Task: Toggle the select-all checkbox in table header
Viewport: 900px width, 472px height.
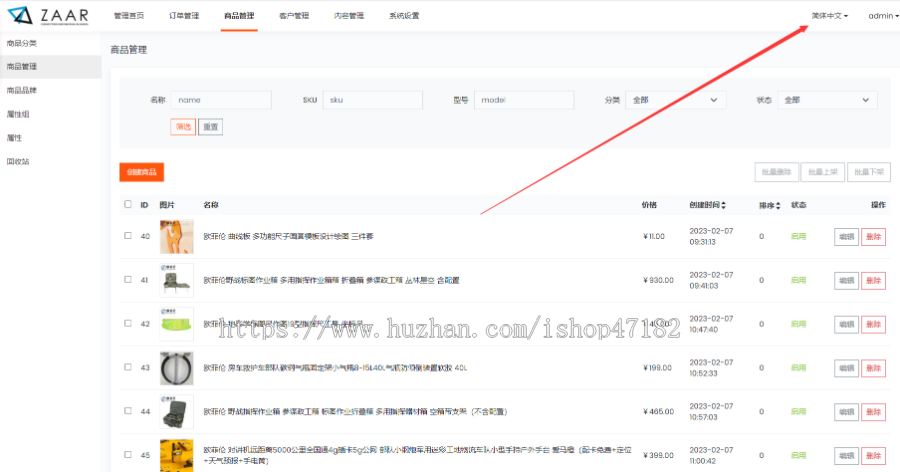Action: [x=128, y=204]
